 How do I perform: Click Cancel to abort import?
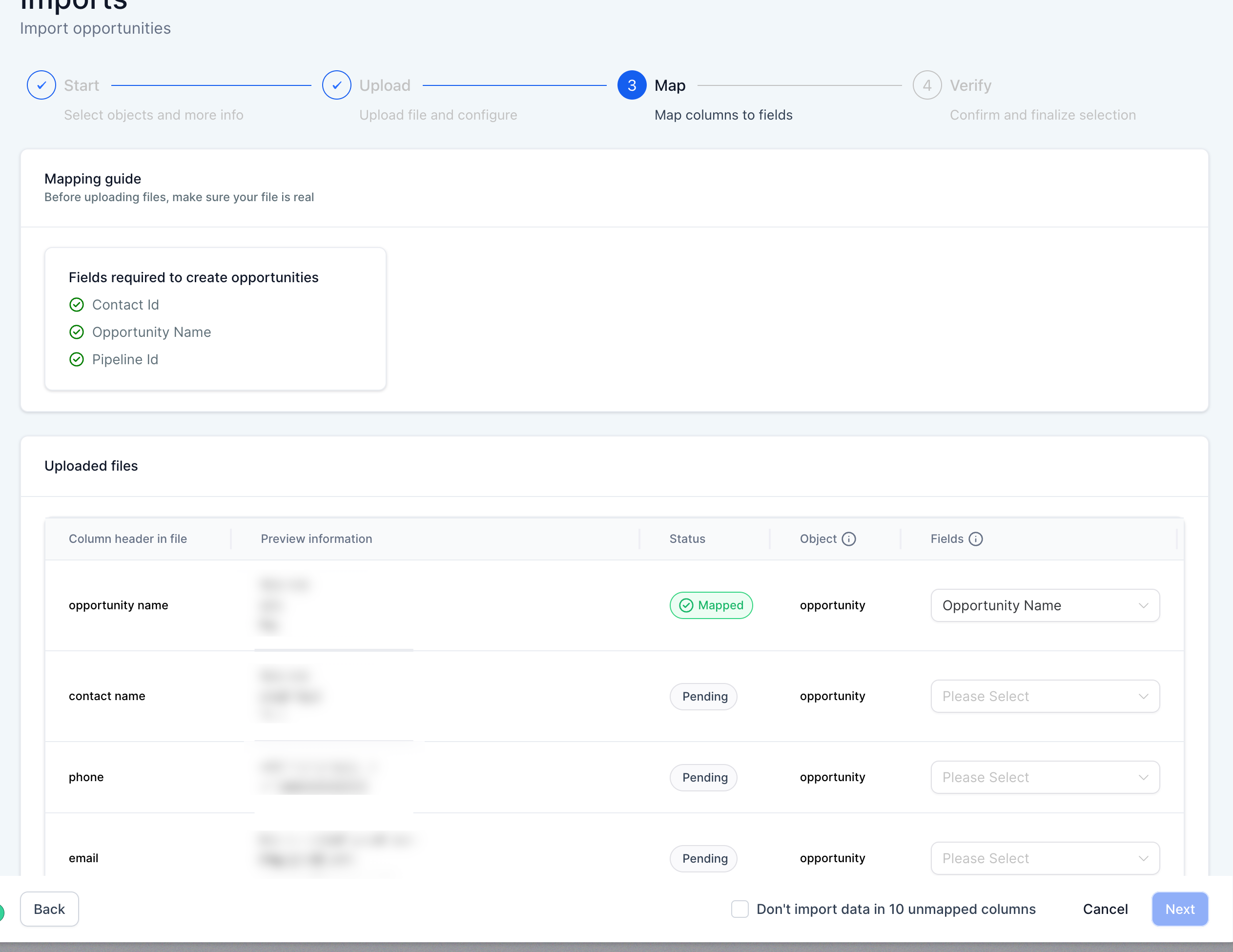point(1105,909)
